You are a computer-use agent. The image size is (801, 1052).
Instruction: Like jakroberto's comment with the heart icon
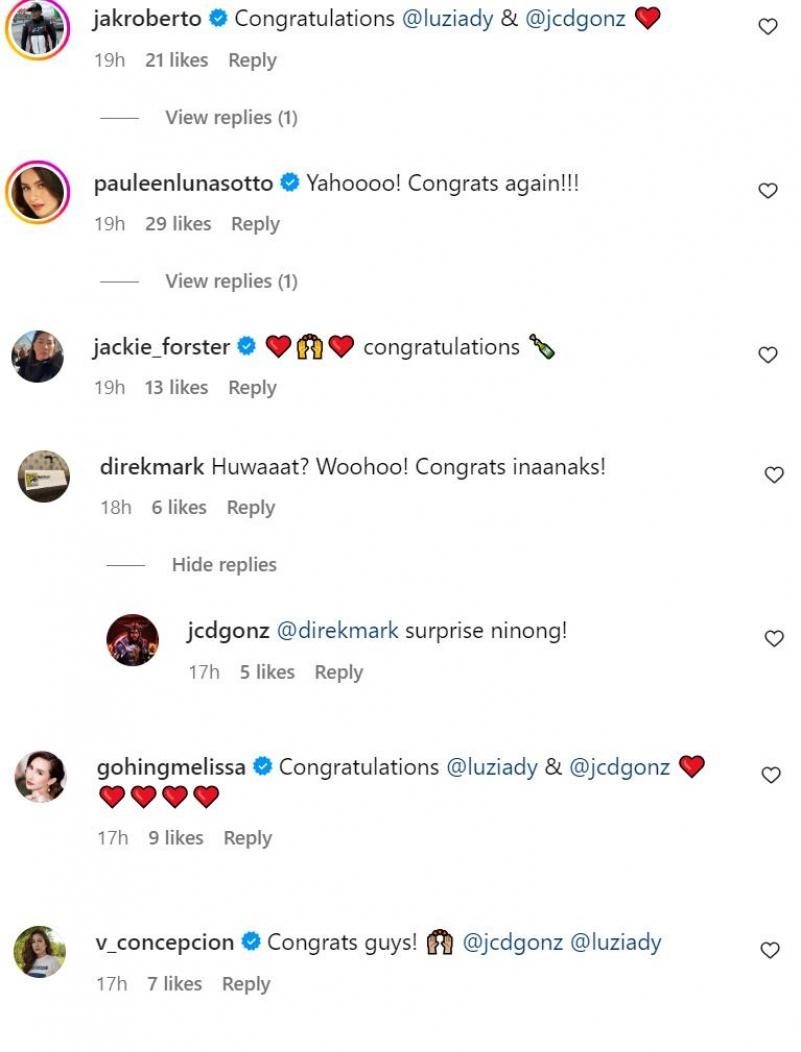pos(768,27)
